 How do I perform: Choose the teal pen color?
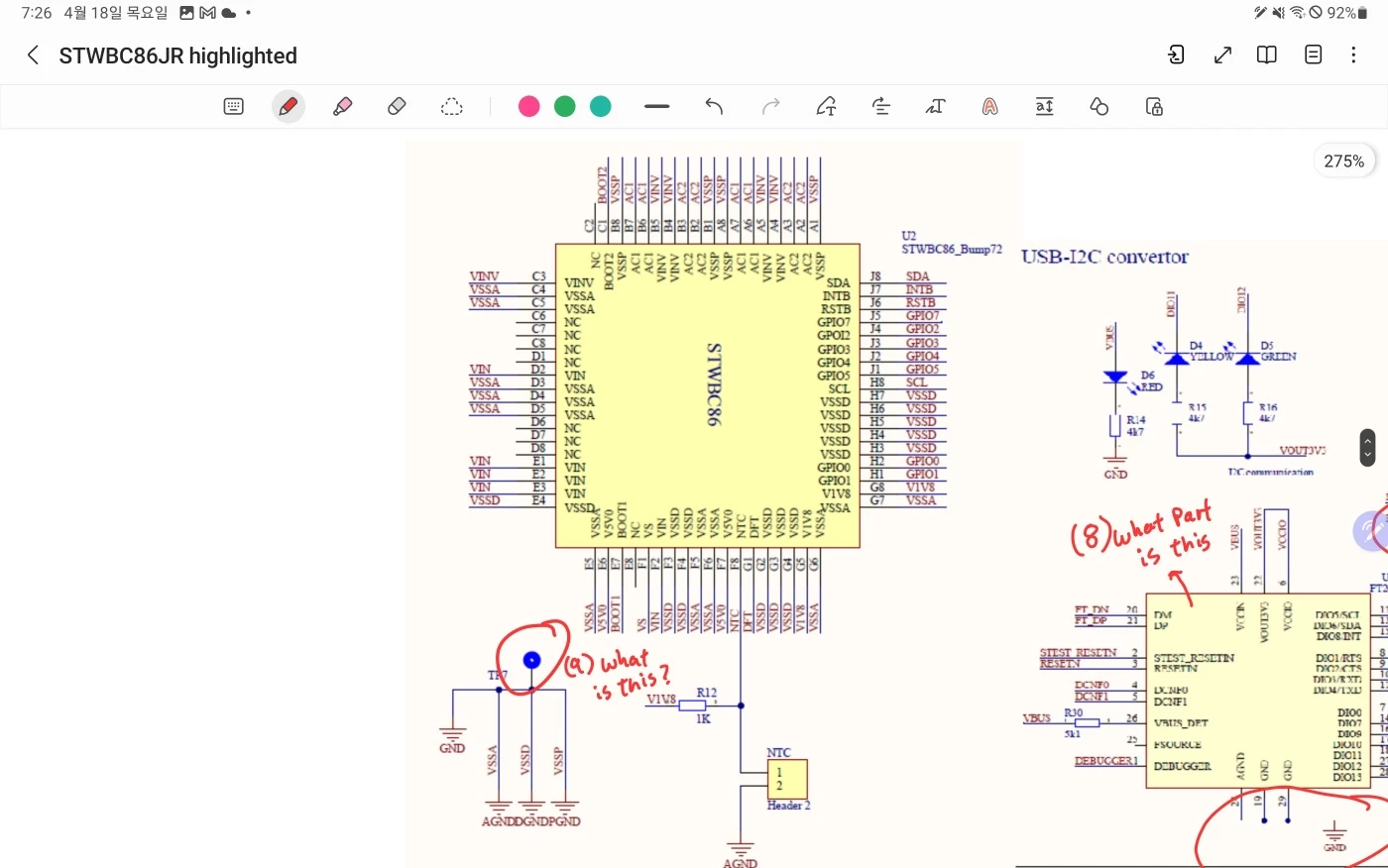click(601, 106)
